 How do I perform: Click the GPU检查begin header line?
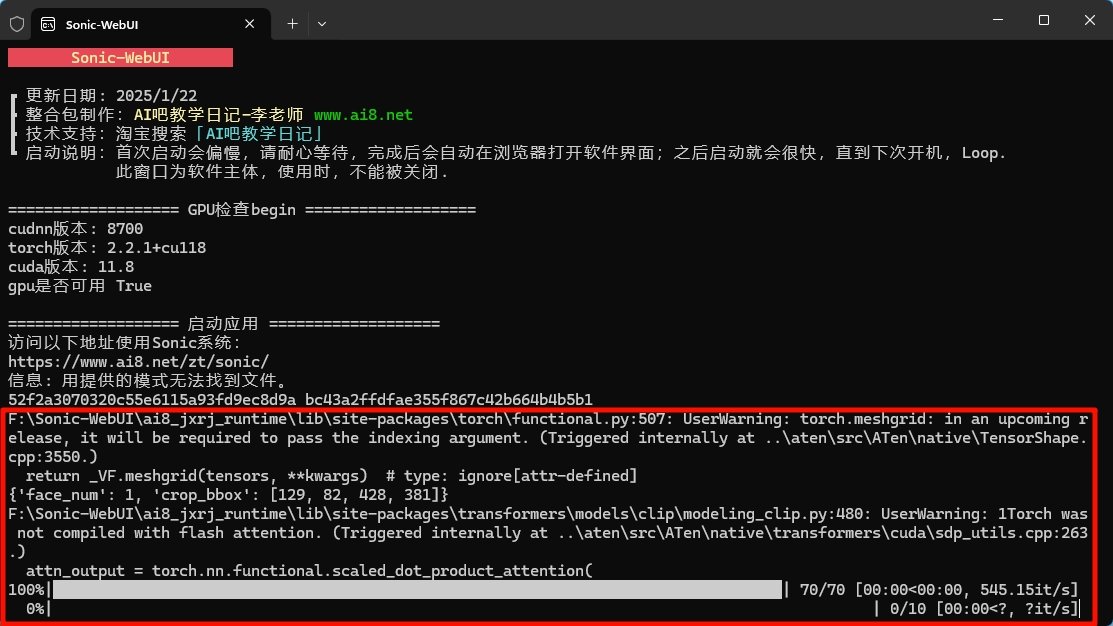pyautogui.click(x=240, y=210)
